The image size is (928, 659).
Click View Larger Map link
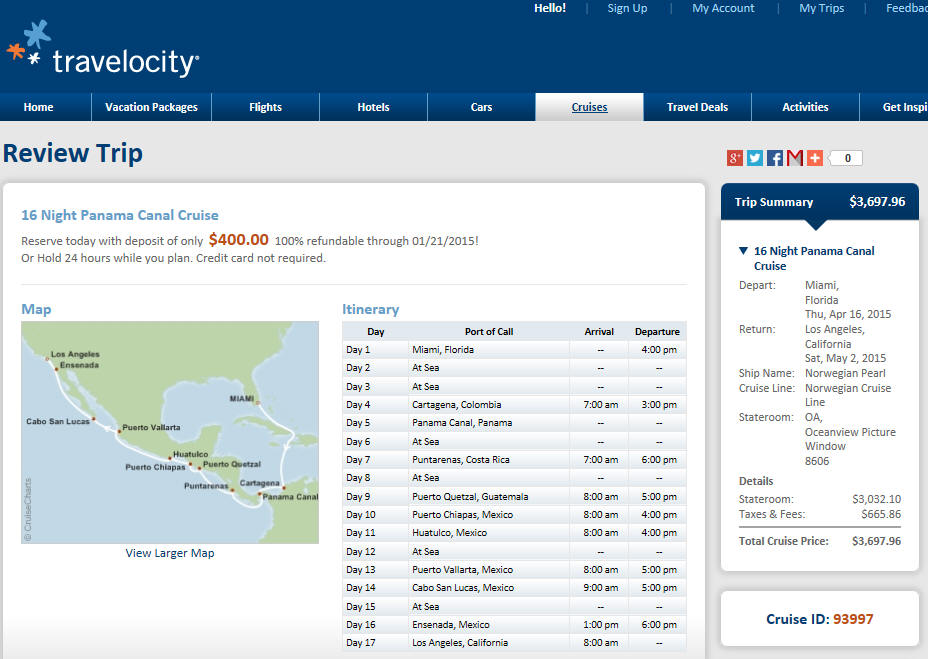click(170, 553)
